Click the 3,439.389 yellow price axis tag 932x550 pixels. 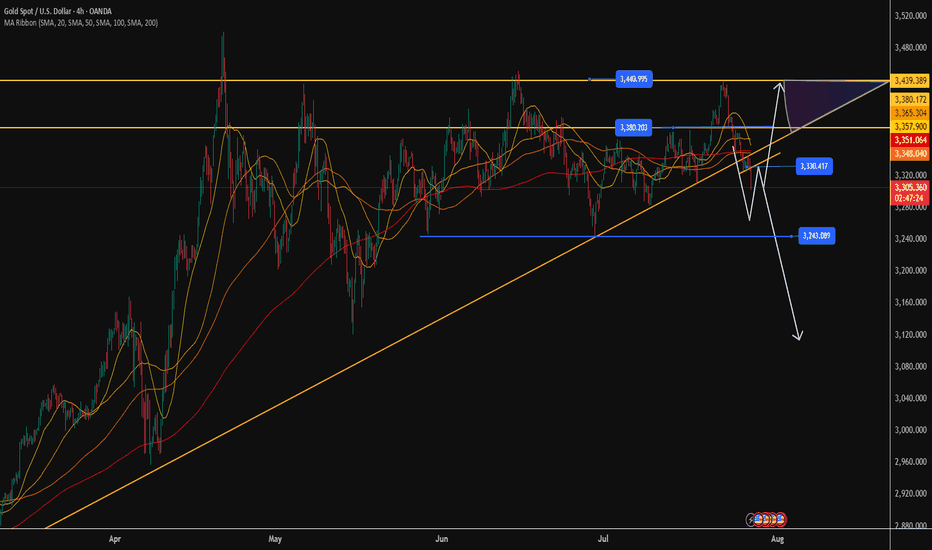pos(911,80)
